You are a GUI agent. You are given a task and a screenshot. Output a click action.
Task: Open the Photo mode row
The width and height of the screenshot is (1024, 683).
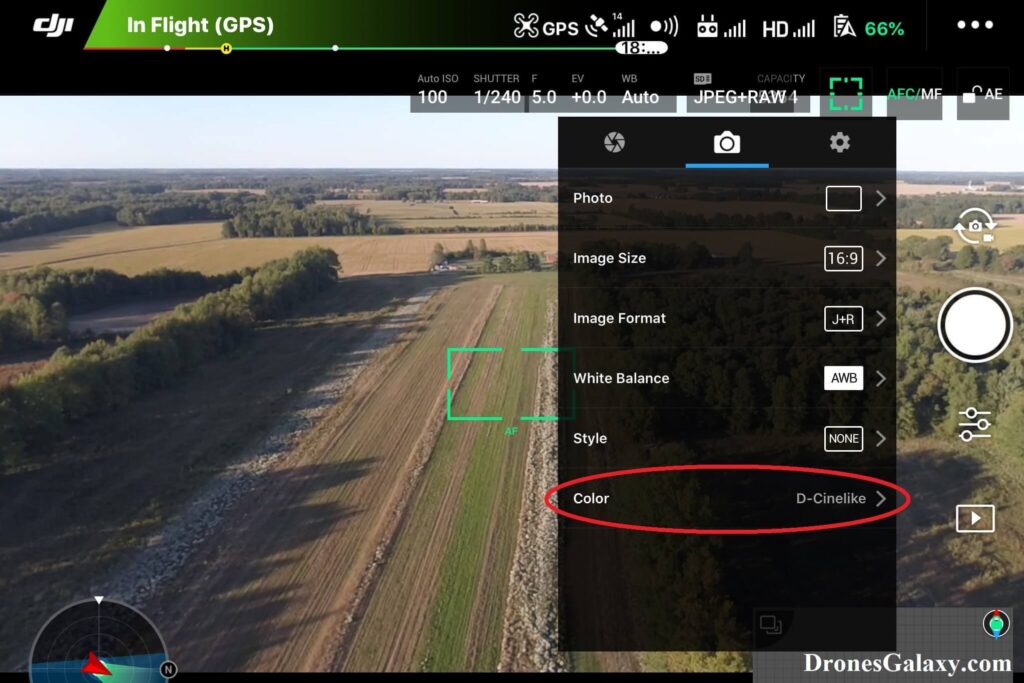[727, 199]
